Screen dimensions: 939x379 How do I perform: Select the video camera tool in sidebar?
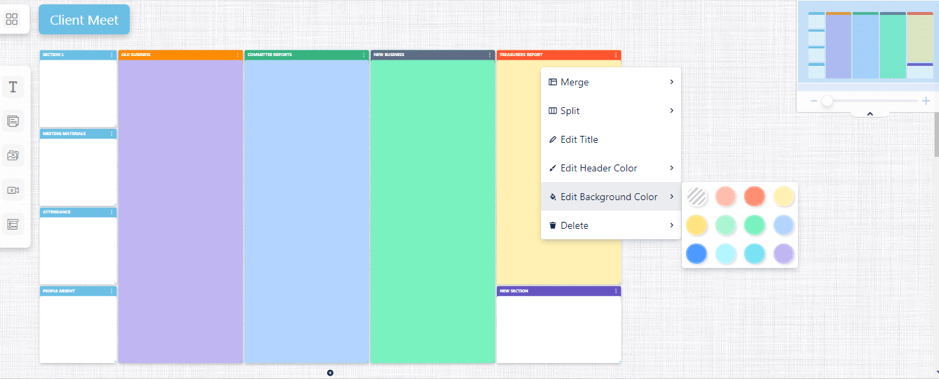[x=13, y=190]
